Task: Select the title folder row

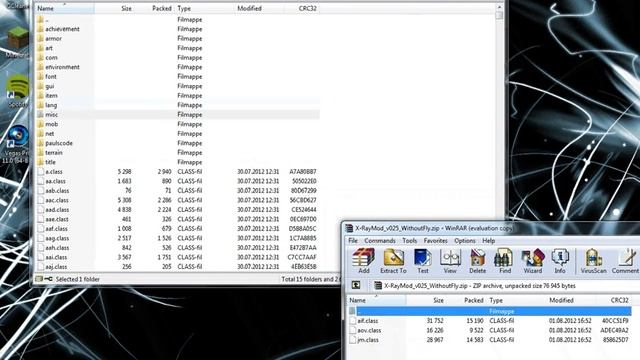Action: coord(178,162)
